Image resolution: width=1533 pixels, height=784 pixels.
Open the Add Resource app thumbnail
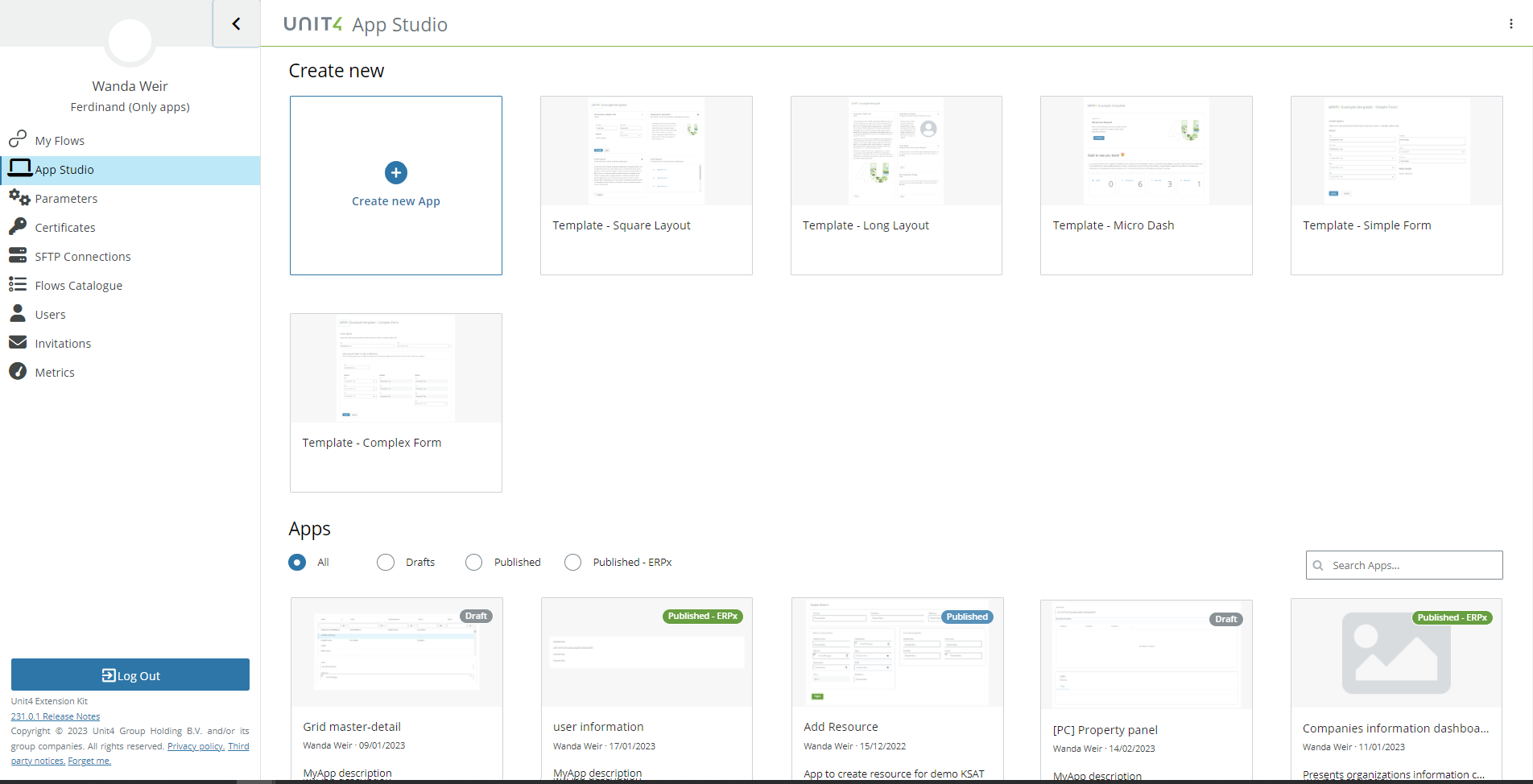pos(897,652)
